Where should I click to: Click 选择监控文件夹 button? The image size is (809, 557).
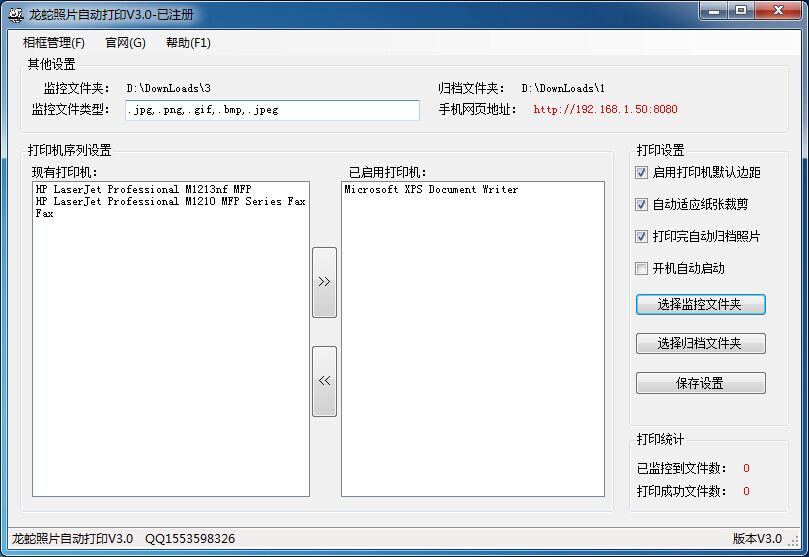[x=700, y=304]
